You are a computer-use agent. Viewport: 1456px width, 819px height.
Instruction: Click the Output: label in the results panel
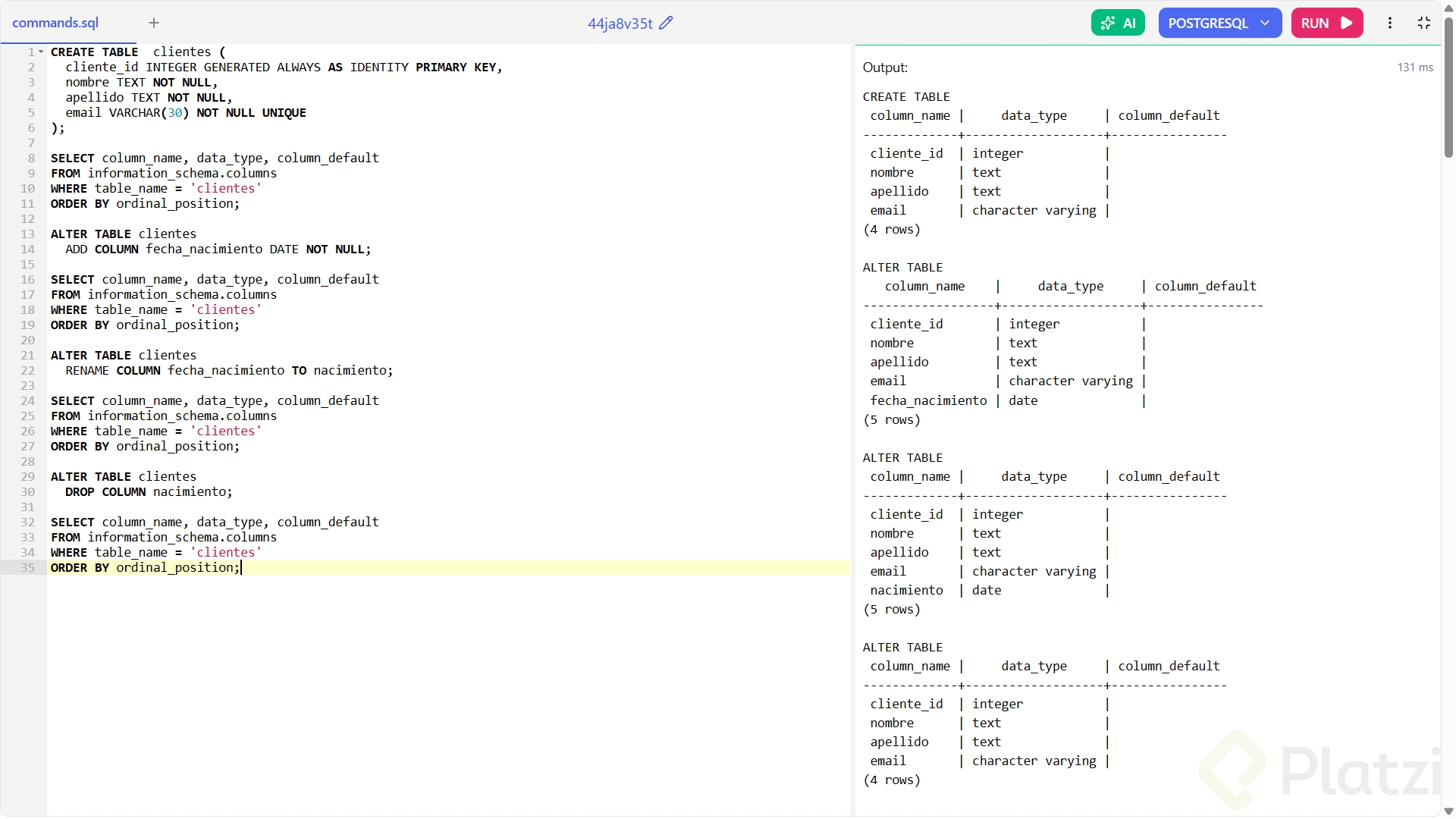pyautogui.click(x=885, y=67)
